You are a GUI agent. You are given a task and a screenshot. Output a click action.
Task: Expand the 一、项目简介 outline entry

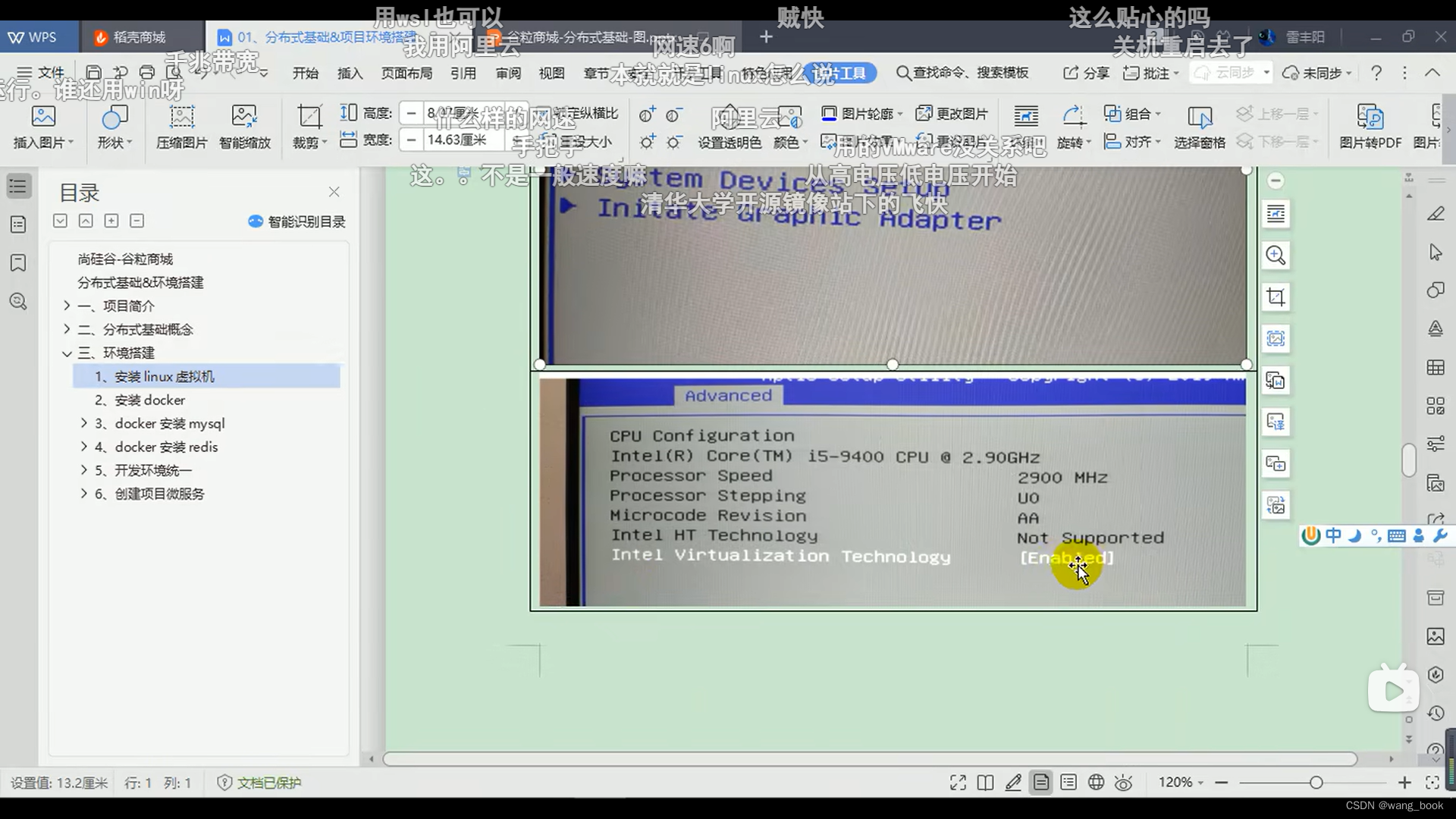67,306
